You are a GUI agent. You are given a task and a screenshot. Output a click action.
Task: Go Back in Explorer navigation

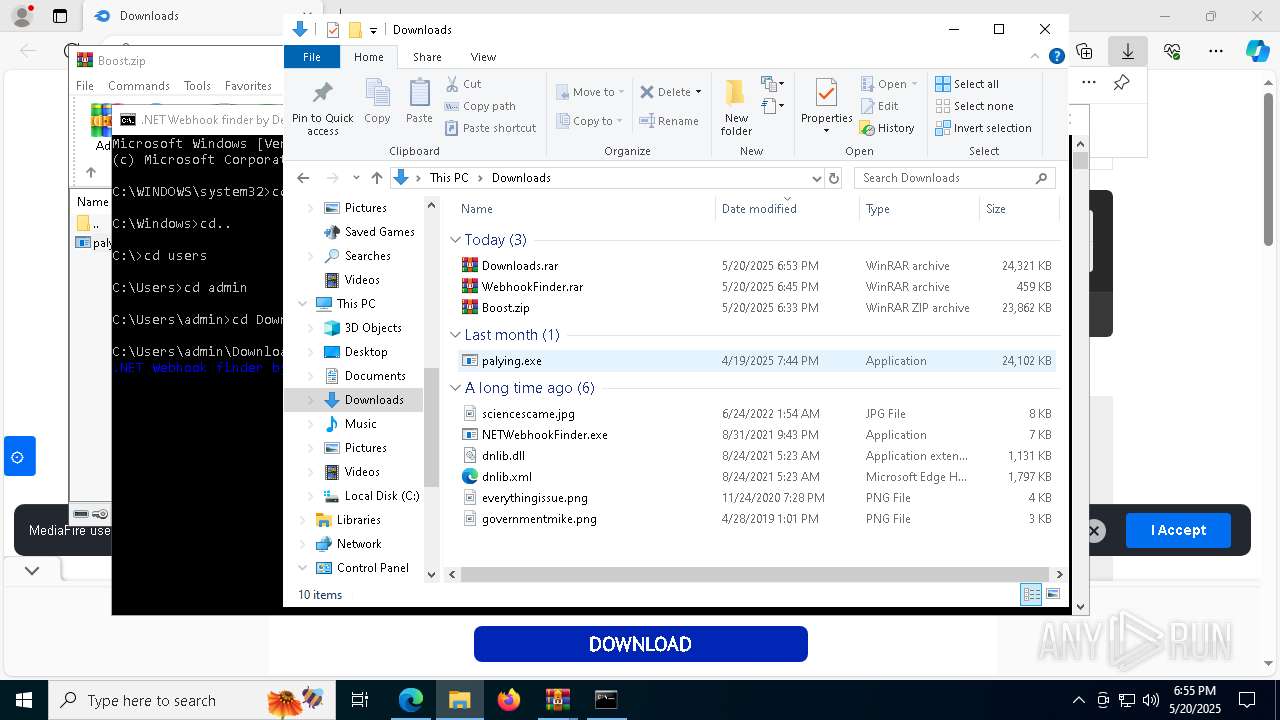click(x=303, y=178)
